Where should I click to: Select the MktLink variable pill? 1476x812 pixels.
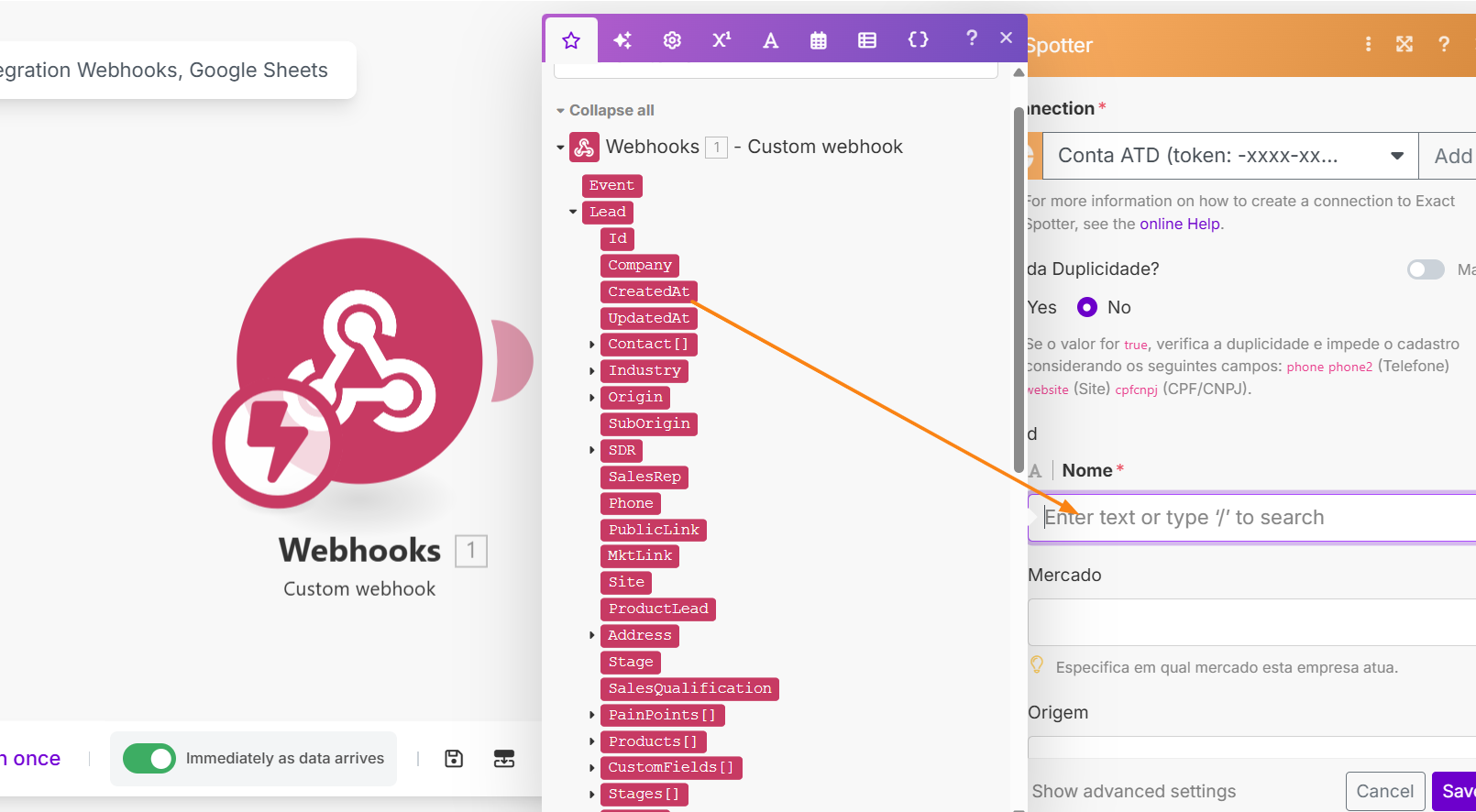pos(640,556)
